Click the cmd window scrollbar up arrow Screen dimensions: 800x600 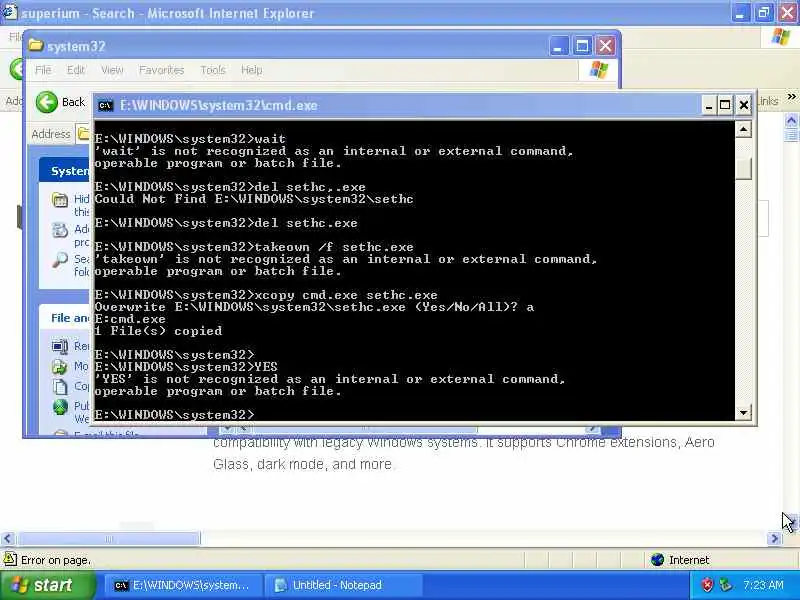tap(744, 130)
